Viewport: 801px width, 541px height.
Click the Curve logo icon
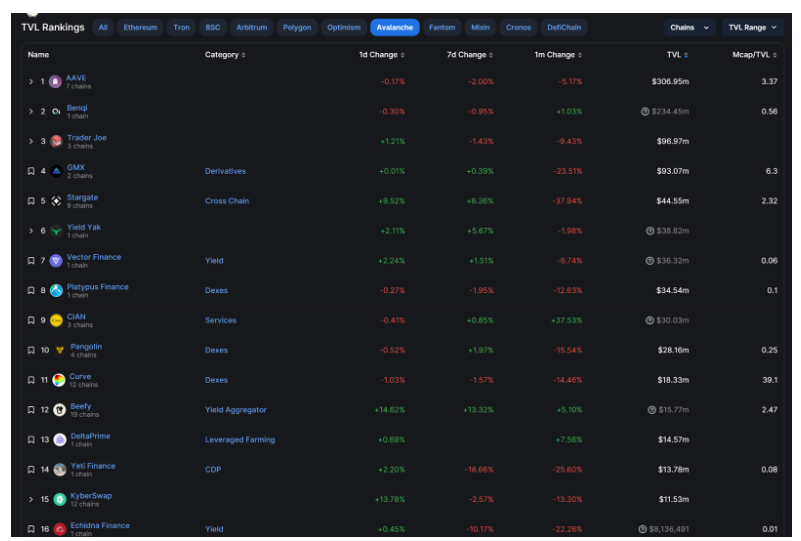(59, 380)
